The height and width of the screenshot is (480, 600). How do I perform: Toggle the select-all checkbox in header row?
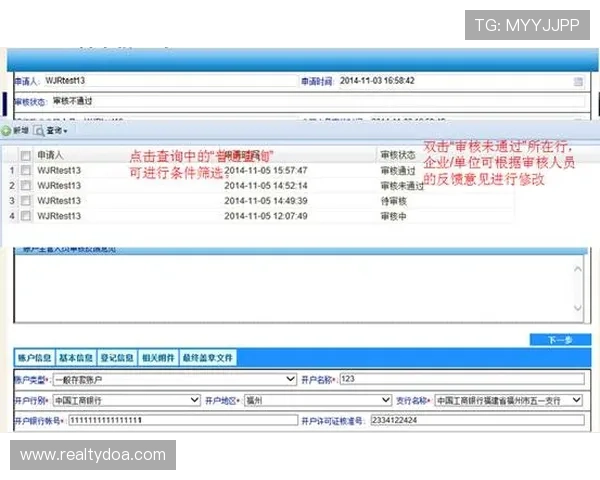[x=26, y=155]
